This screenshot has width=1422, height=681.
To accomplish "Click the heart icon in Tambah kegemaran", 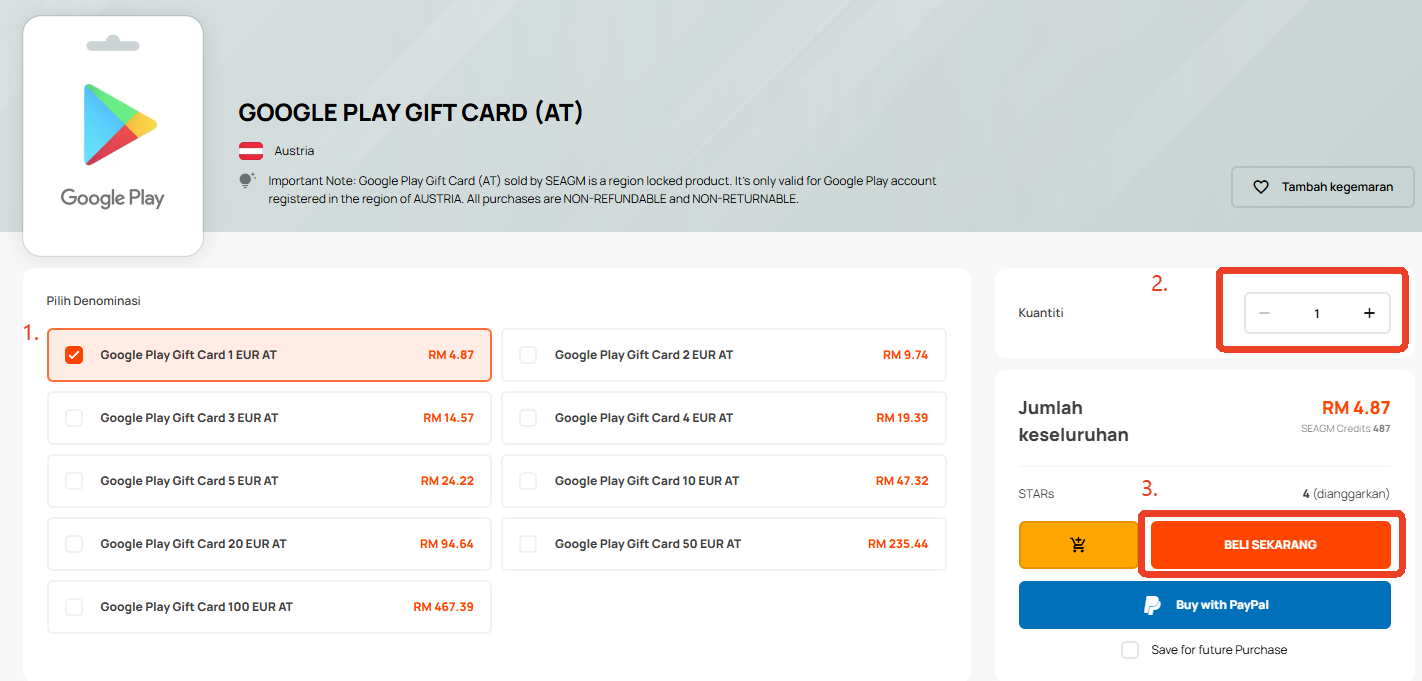I will [1261, 187].
